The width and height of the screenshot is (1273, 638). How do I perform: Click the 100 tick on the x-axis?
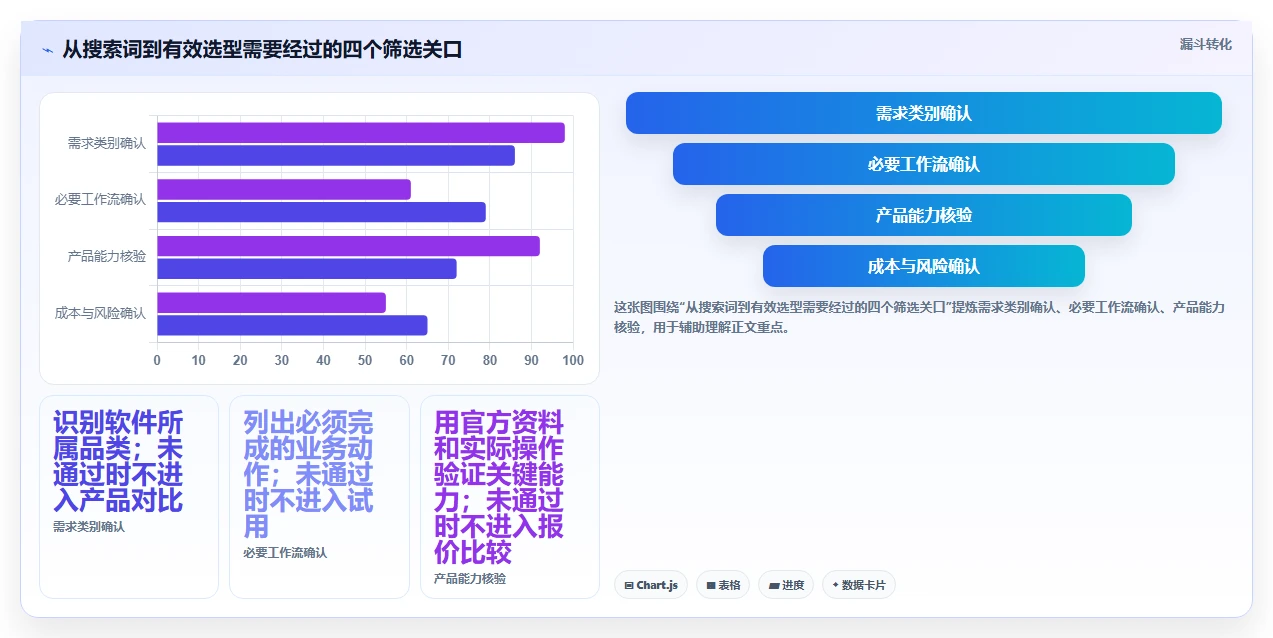coord(573,360)
